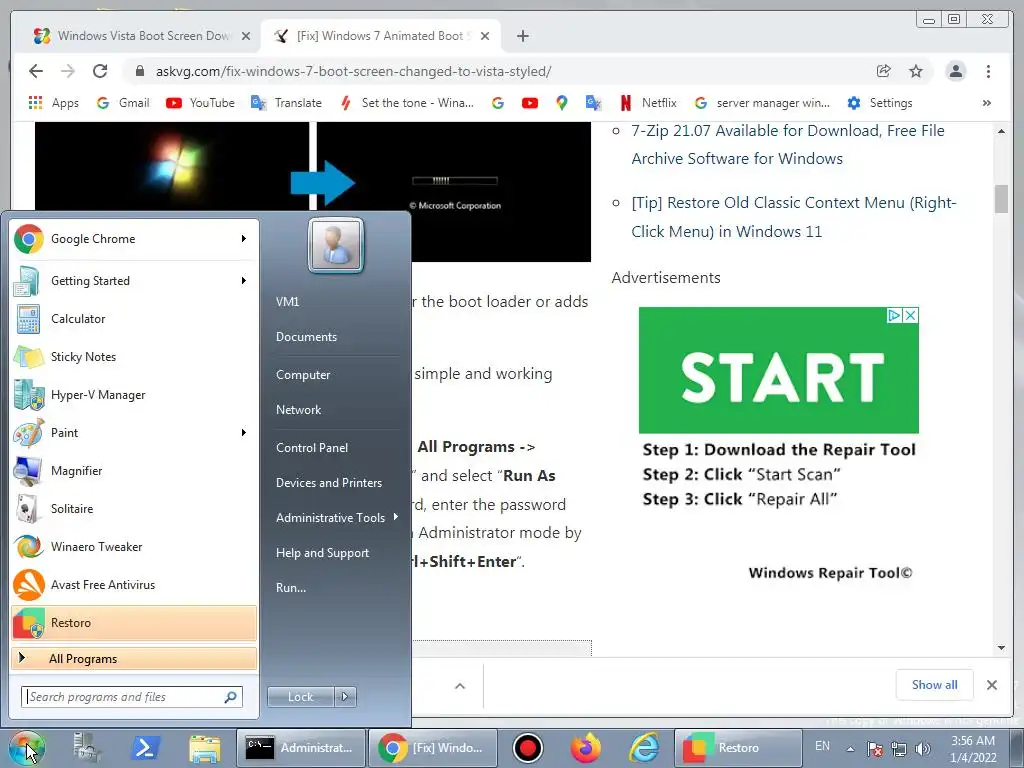Open 7-Zip 21.07 article link
This screenshot has width=1024, height=768.
click(788, 144)
